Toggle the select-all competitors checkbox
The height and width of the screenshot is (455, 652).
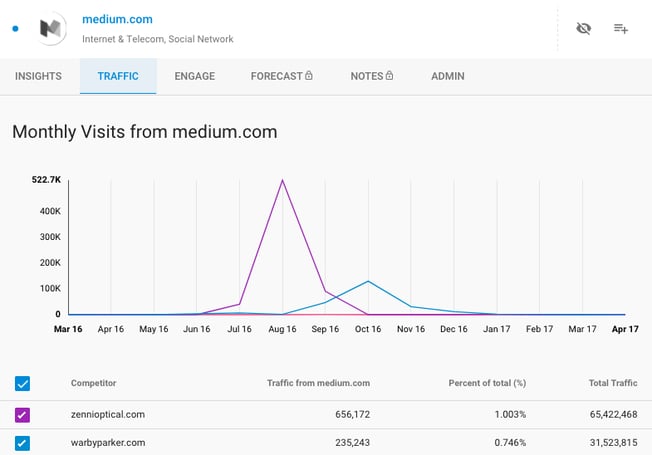coord(22,383)
